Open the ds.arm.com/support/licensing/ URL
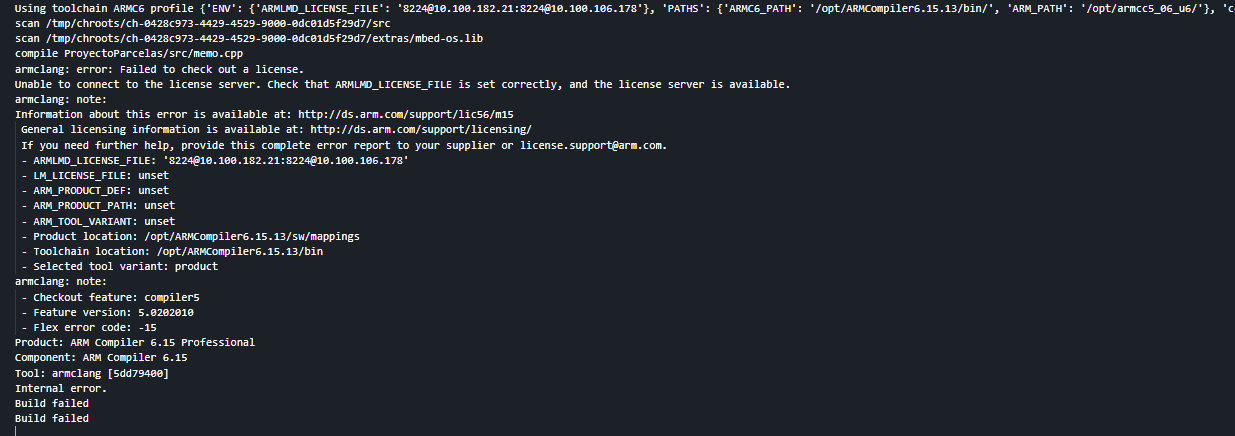1235x436 pixels. pyautogui.click(x=421, y=130)
